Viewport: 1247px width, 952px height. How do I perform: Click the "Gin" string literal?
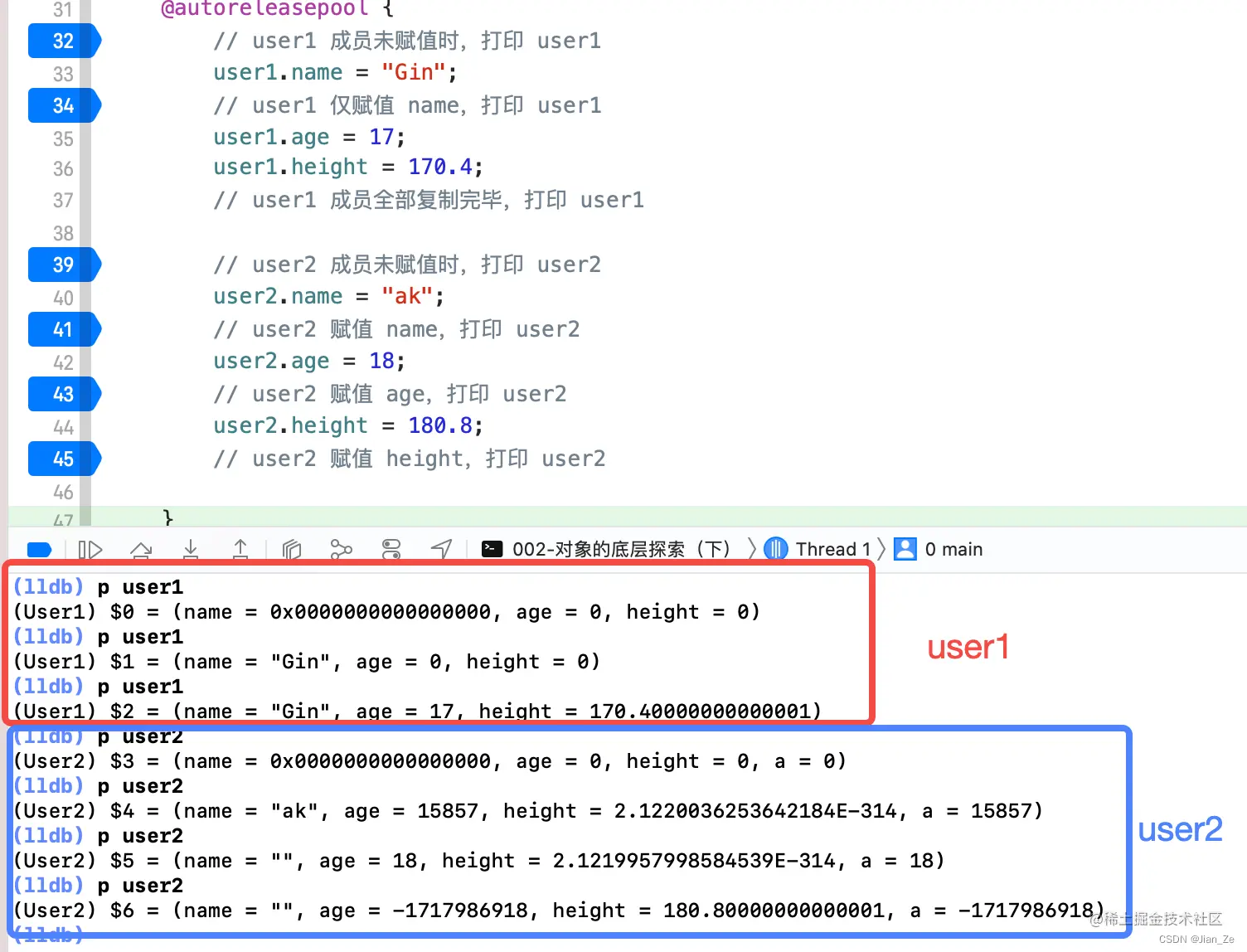click(414, 72)
